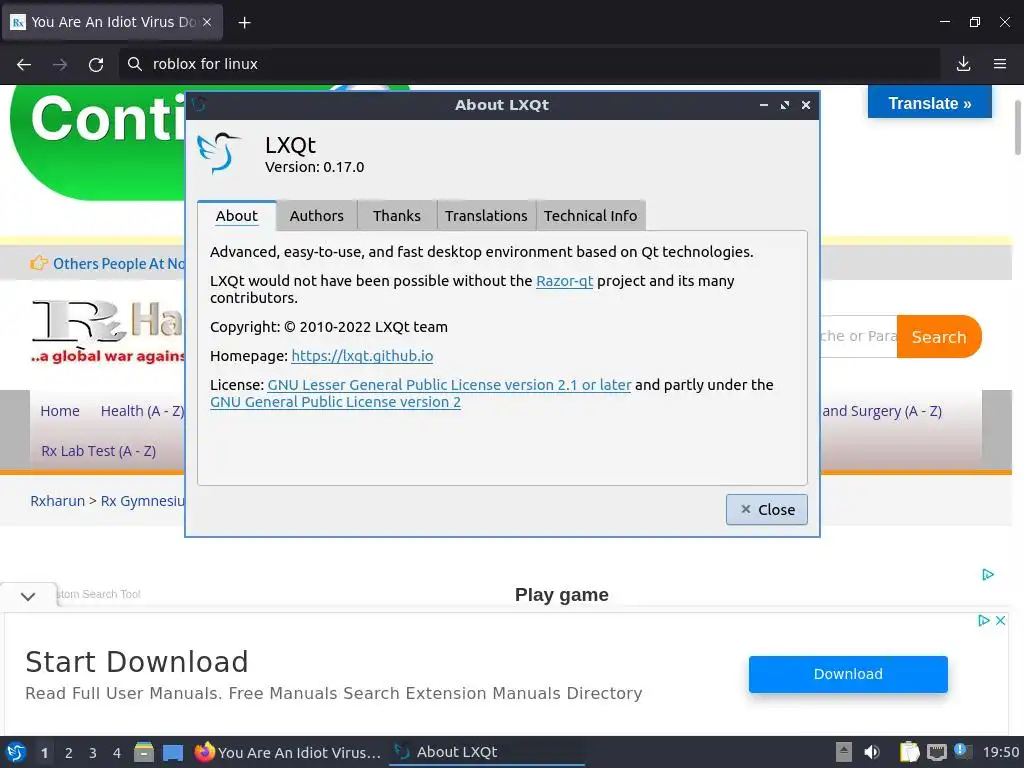This screenshot has width=1024, height=768.
Task: Close About LXQt via title bar X
Action: 806,105
